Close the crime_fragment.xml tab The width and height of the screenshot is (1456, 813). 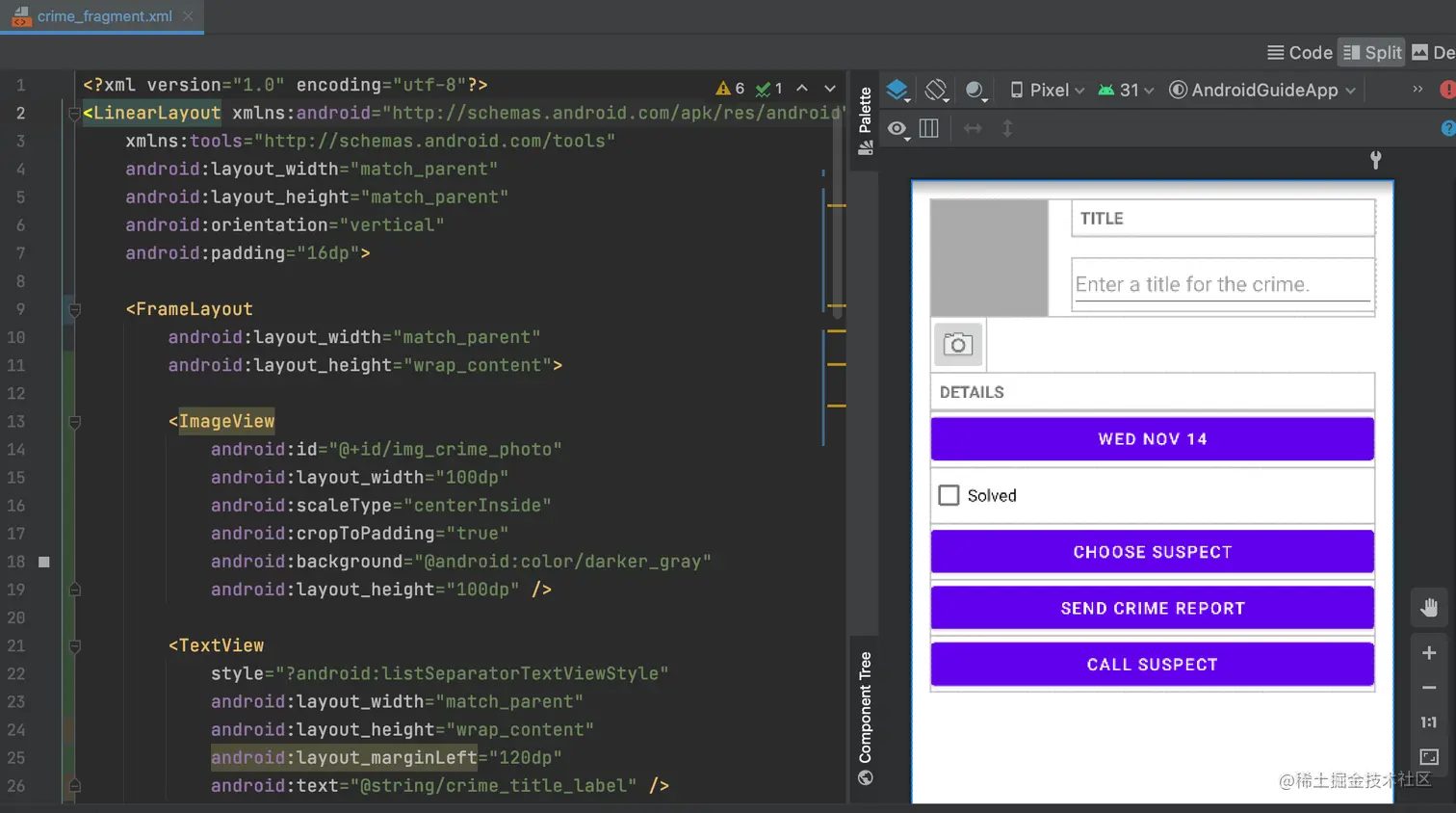pyautogui.click(x=188, y=16)
